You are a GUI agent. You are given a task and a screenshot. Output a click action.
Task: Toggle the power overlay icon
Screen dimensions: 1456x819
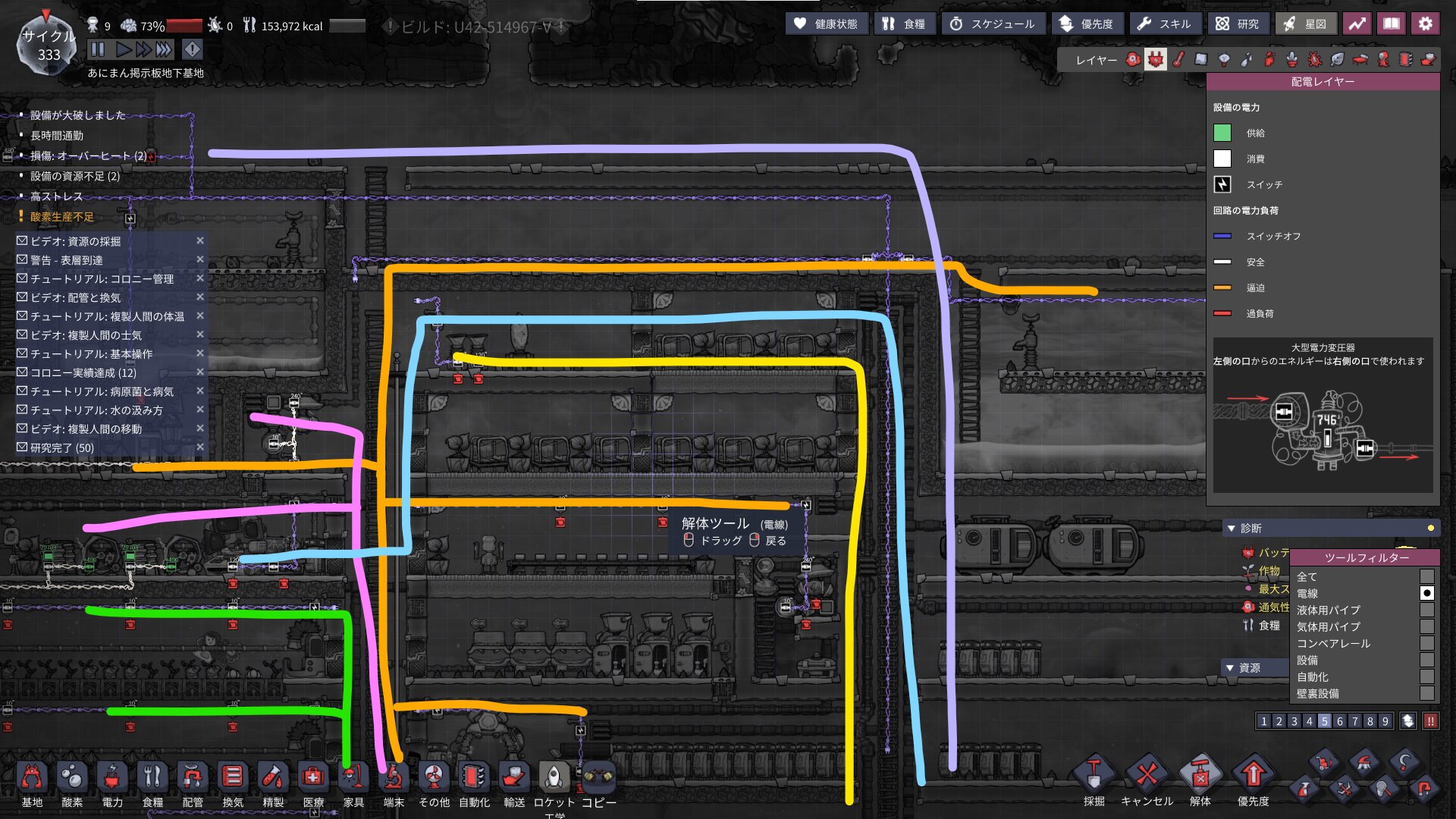click(x=1155, y=59)
